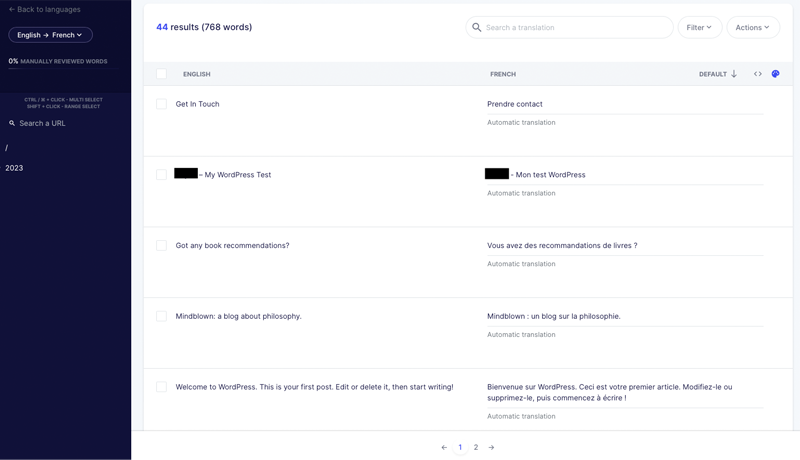Edit the translation Mon test WordPress

[x=550, y=174]
